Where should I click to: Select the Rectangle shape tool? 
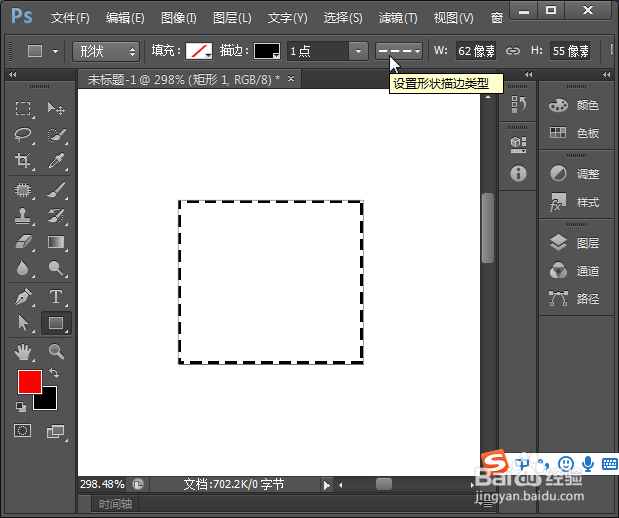[x=56, y=323]
